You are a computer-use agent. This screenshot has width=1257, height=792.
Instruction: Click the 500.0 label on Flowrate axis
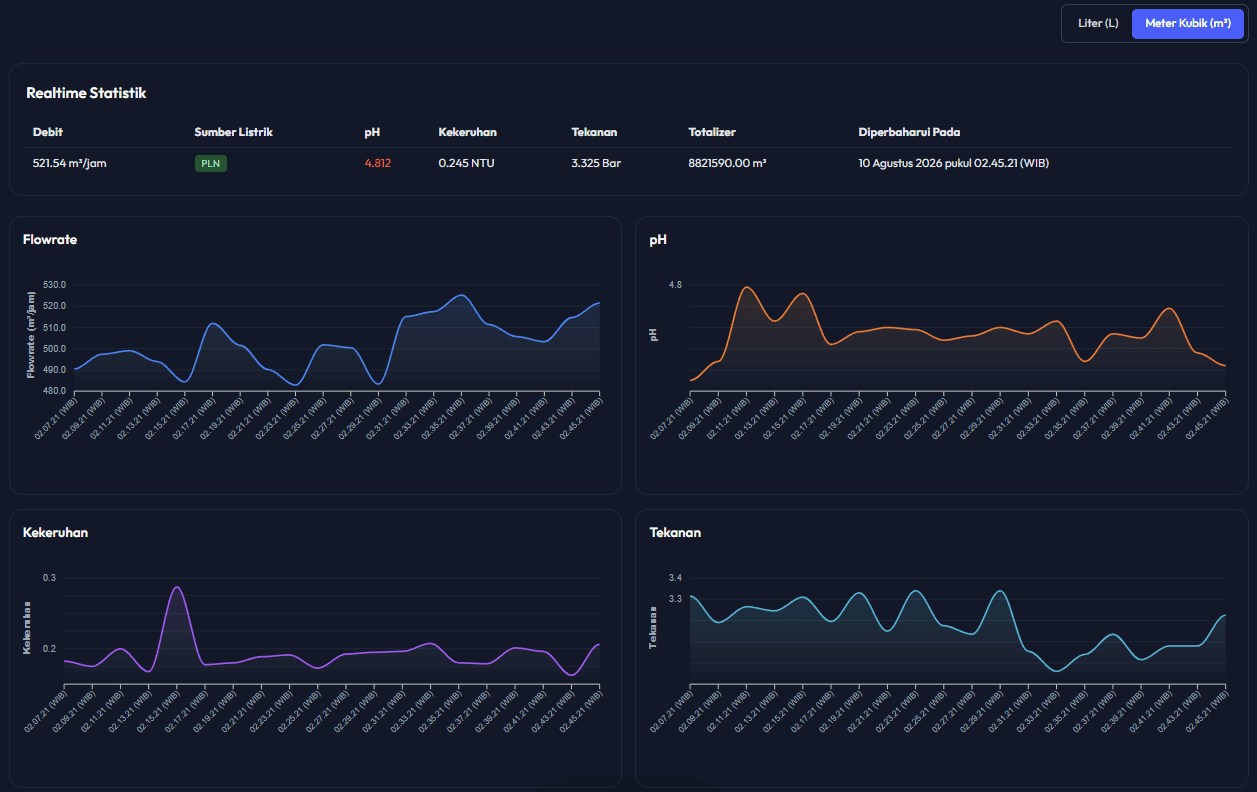click(54, 348)
